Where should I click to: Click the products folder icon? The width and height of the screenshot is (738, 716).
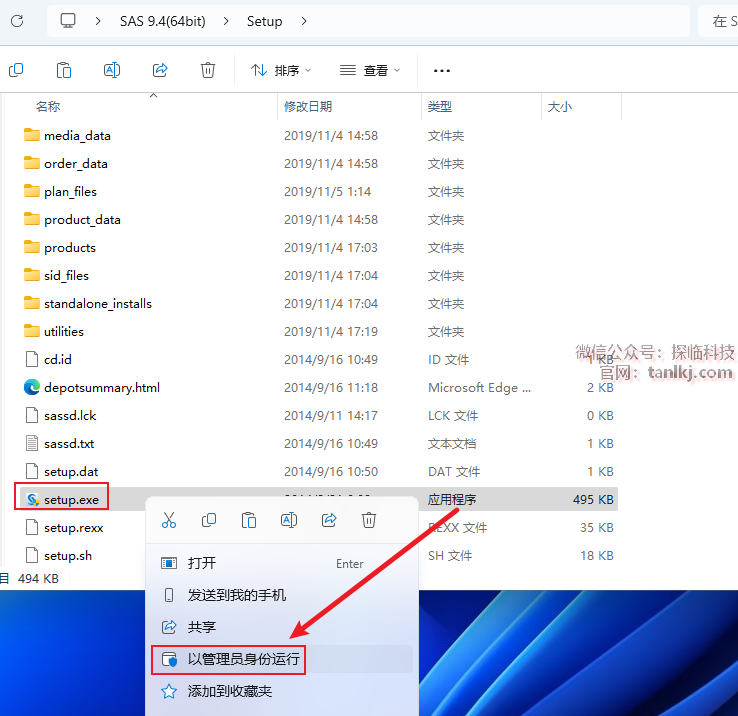point(32,247)
